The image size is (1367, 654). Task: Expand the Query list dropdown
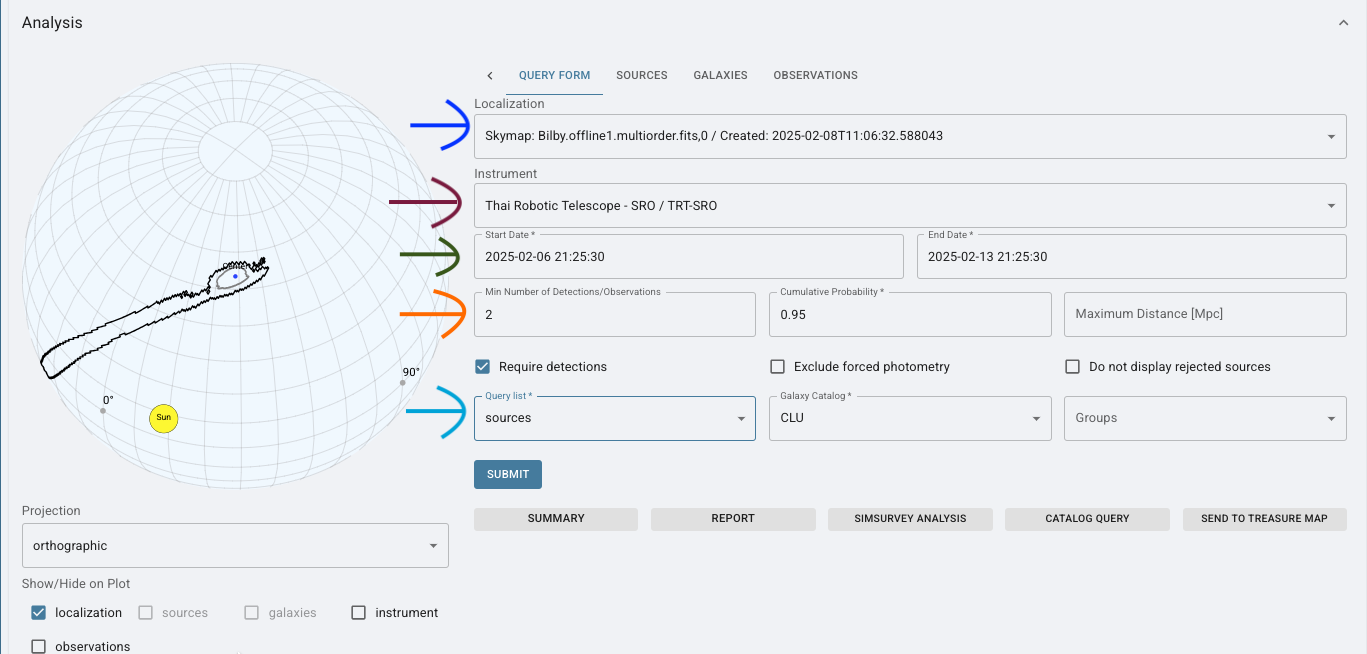[740, 418]
